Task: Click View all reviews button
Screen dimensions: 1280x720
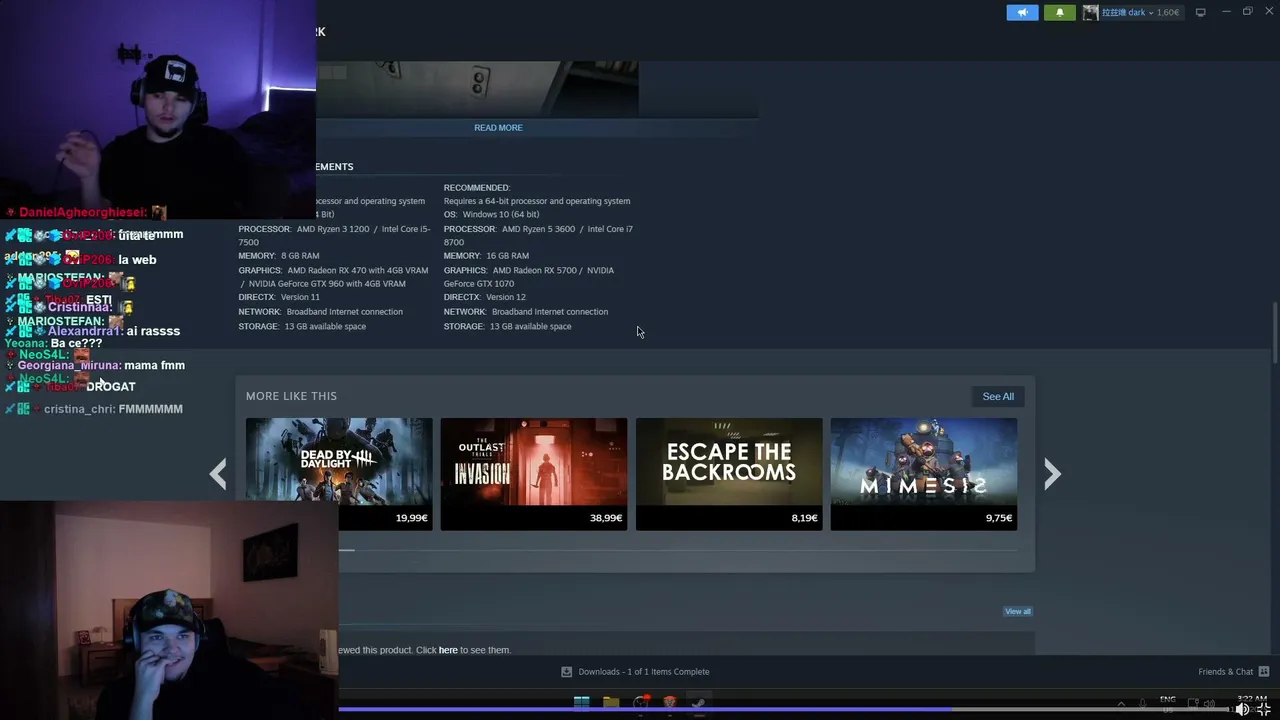Action: coord(1018,611)
